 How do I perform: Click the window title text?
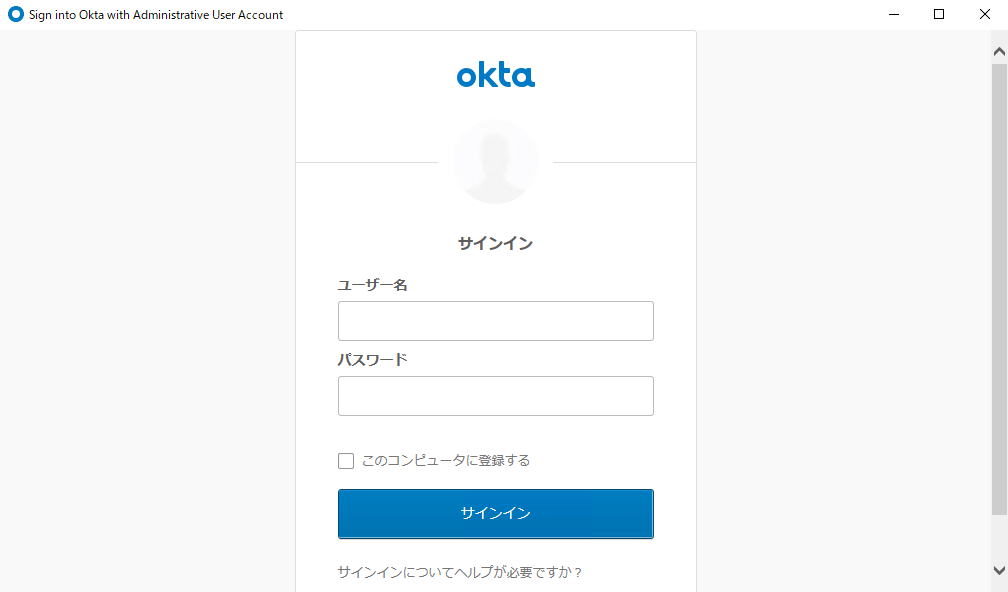coord(156,15)
